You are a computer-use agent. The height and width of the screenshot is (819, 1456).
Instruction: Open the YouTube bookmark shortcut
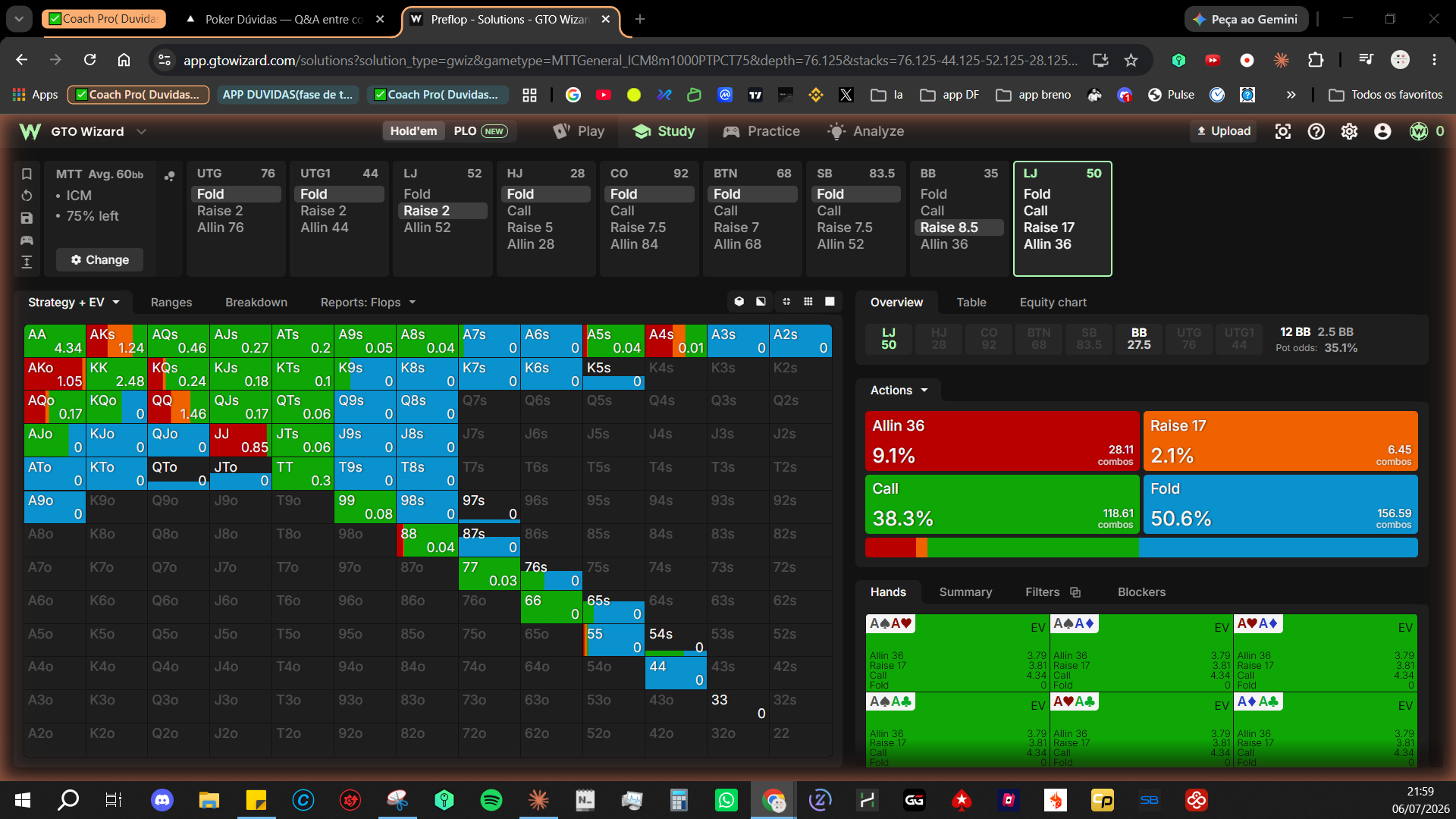604,95
